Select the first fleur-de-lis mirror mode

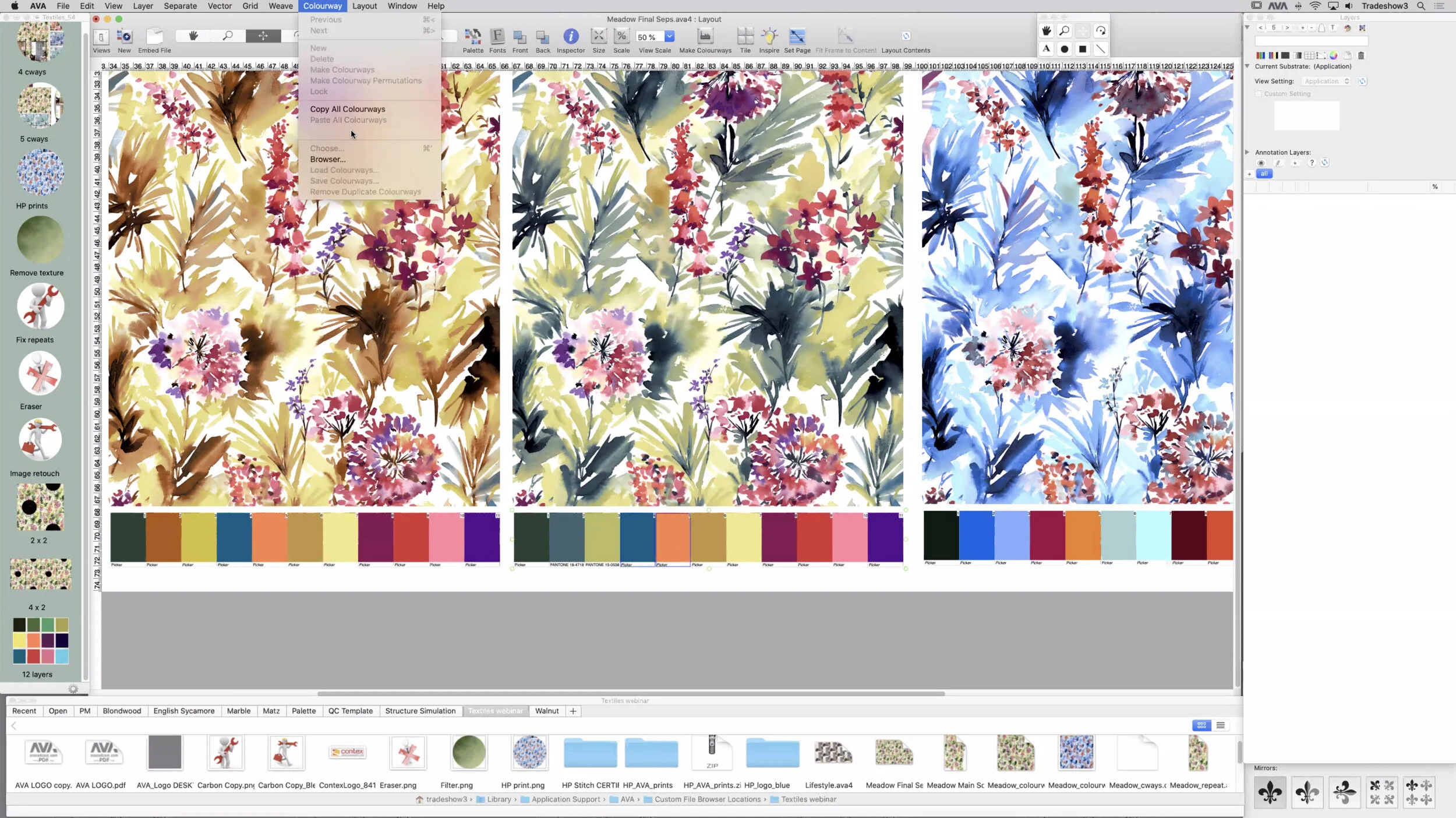point(1270,792)
